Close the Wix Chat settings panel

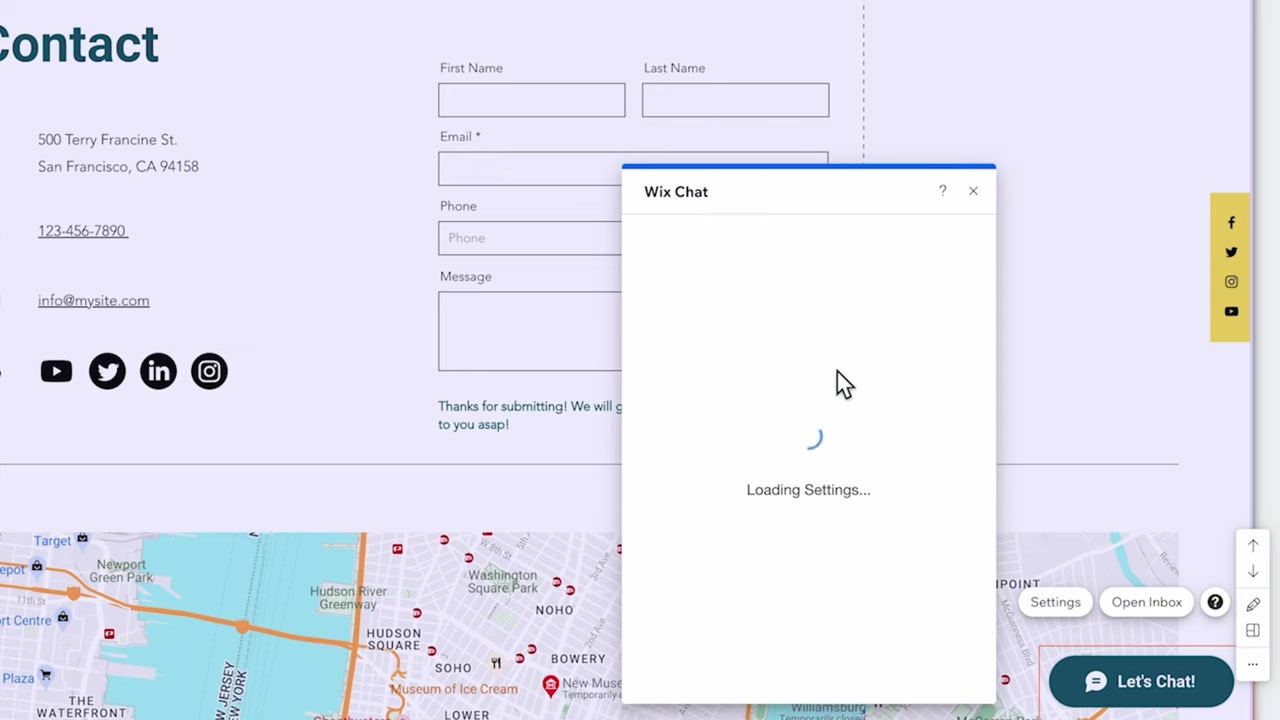tap(973, 191)
